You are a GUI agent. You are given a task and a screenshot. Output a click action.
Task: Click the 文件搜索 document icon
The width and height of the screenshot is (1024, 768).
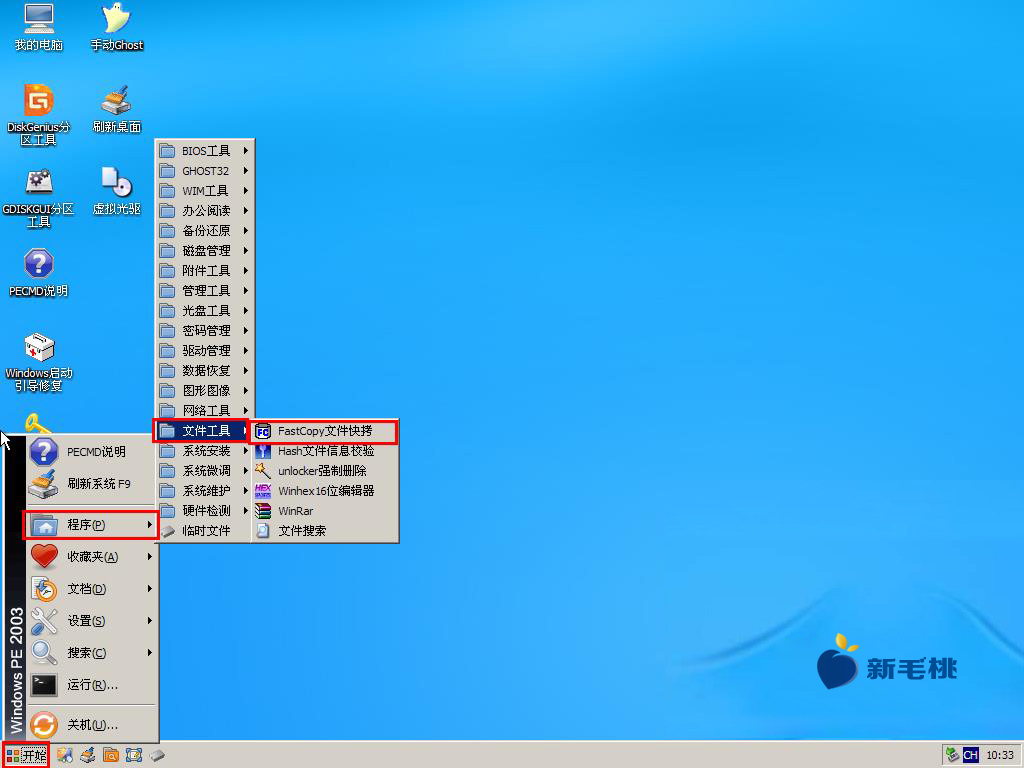(x=263, y=531)
